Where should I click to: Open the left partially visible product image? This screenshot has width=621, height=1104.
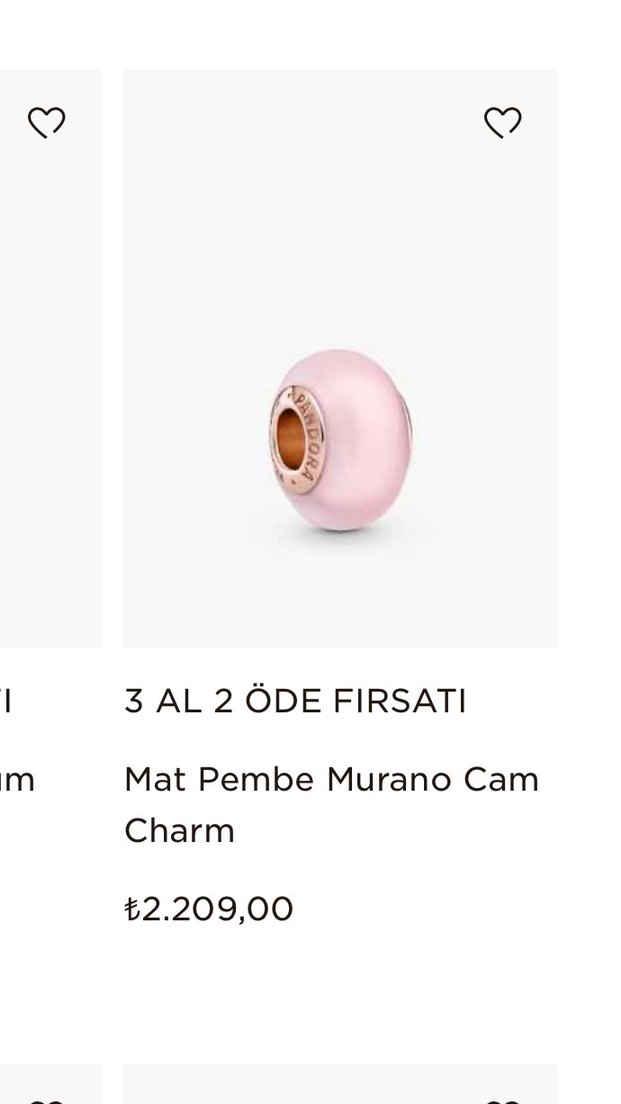(51, 358)
